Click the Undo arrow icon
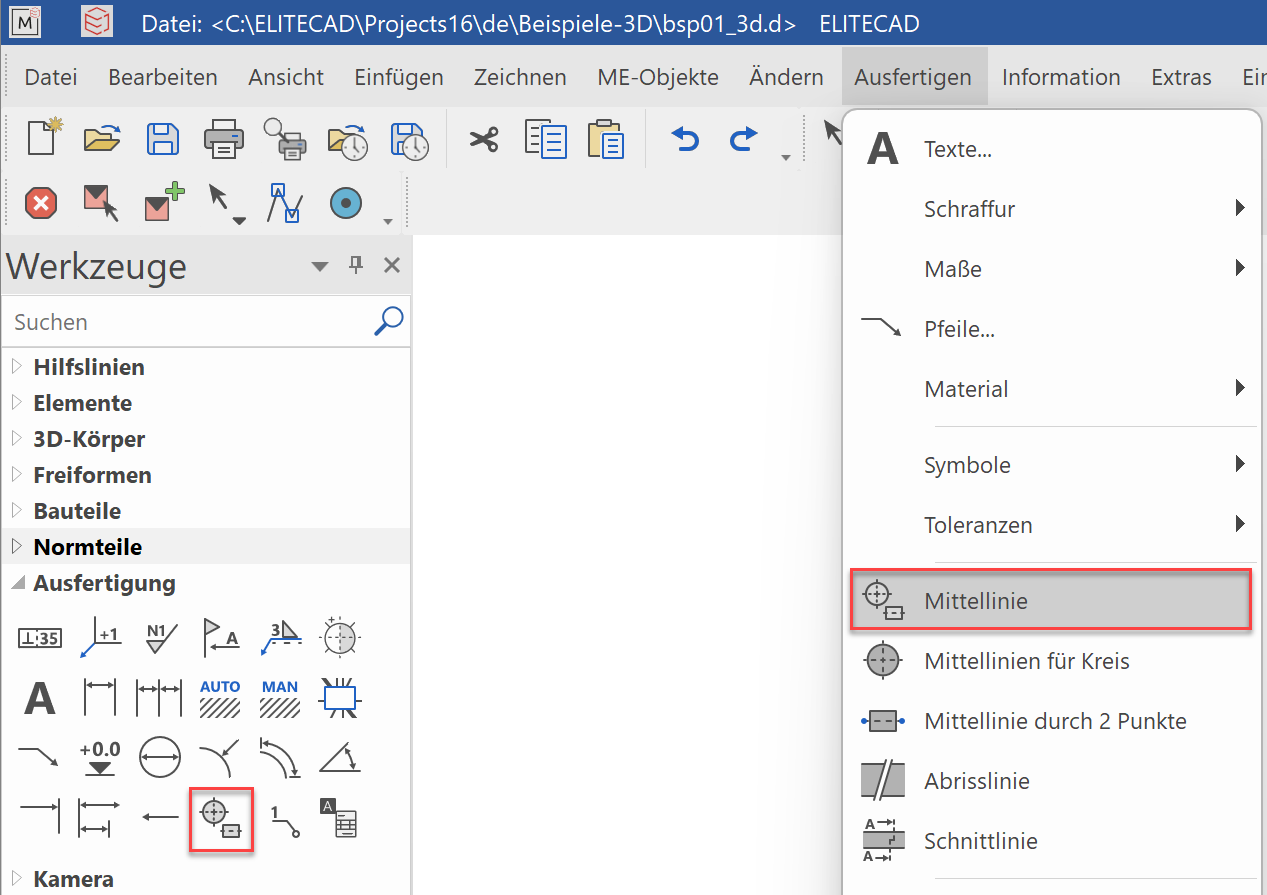 [685, 139]
